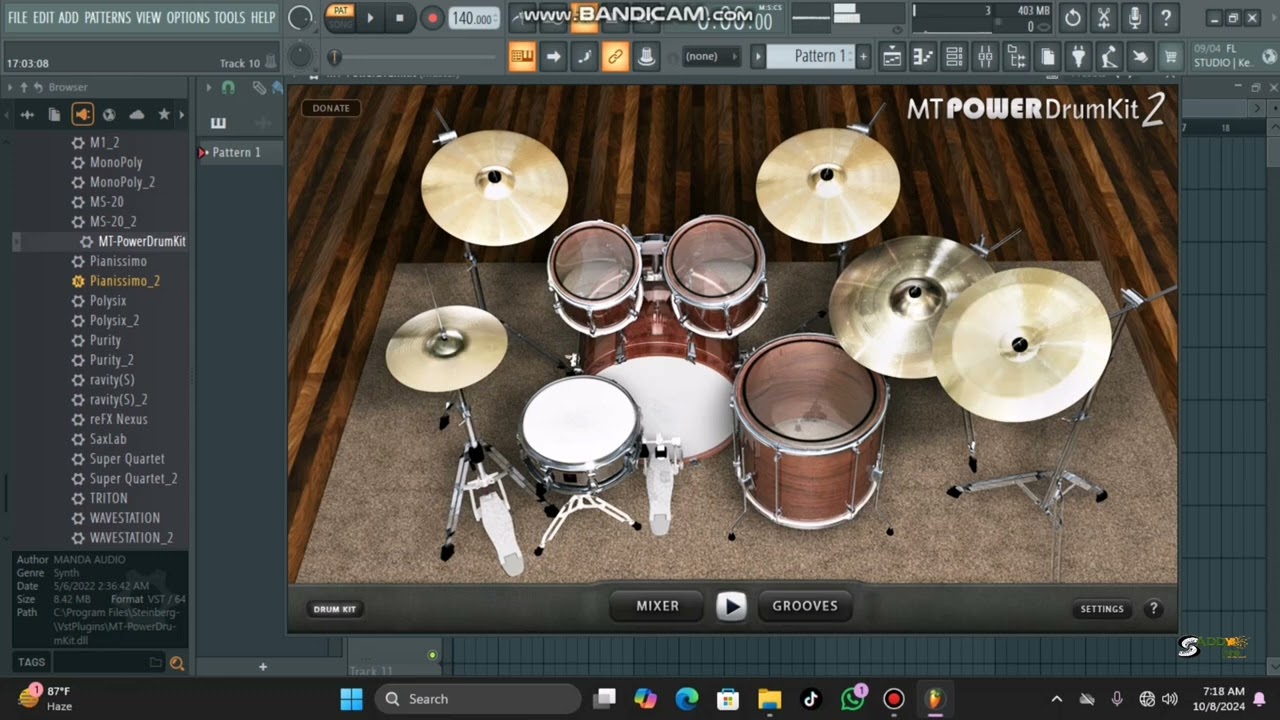Viewport: 1280px width, 720px height.
Task: Open the Mixer faders icon
Action: tap(985, 57)
